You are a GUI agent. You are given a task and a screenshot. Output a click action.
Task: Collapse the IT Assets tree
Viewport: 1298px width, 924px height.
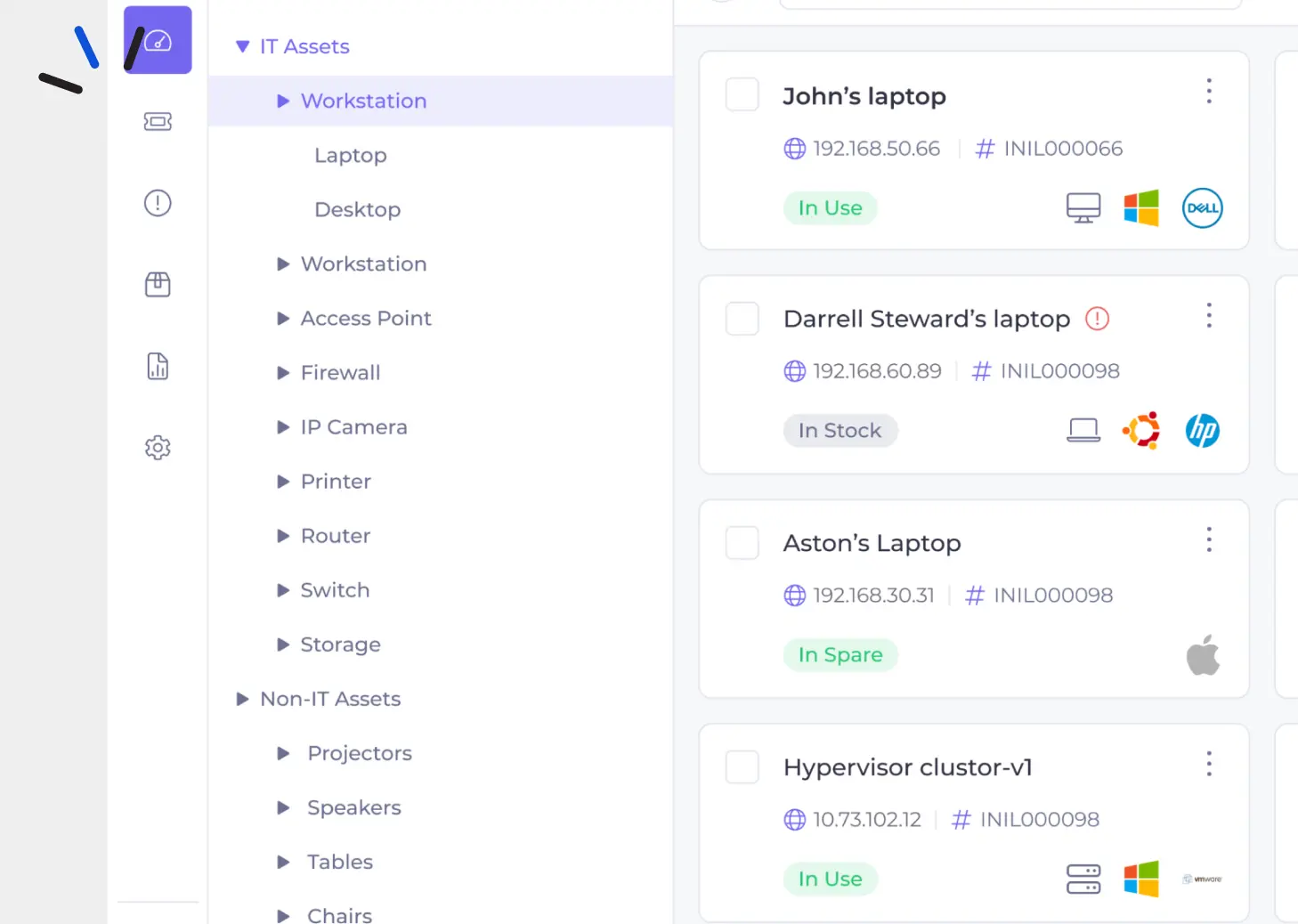coord(242,46)
